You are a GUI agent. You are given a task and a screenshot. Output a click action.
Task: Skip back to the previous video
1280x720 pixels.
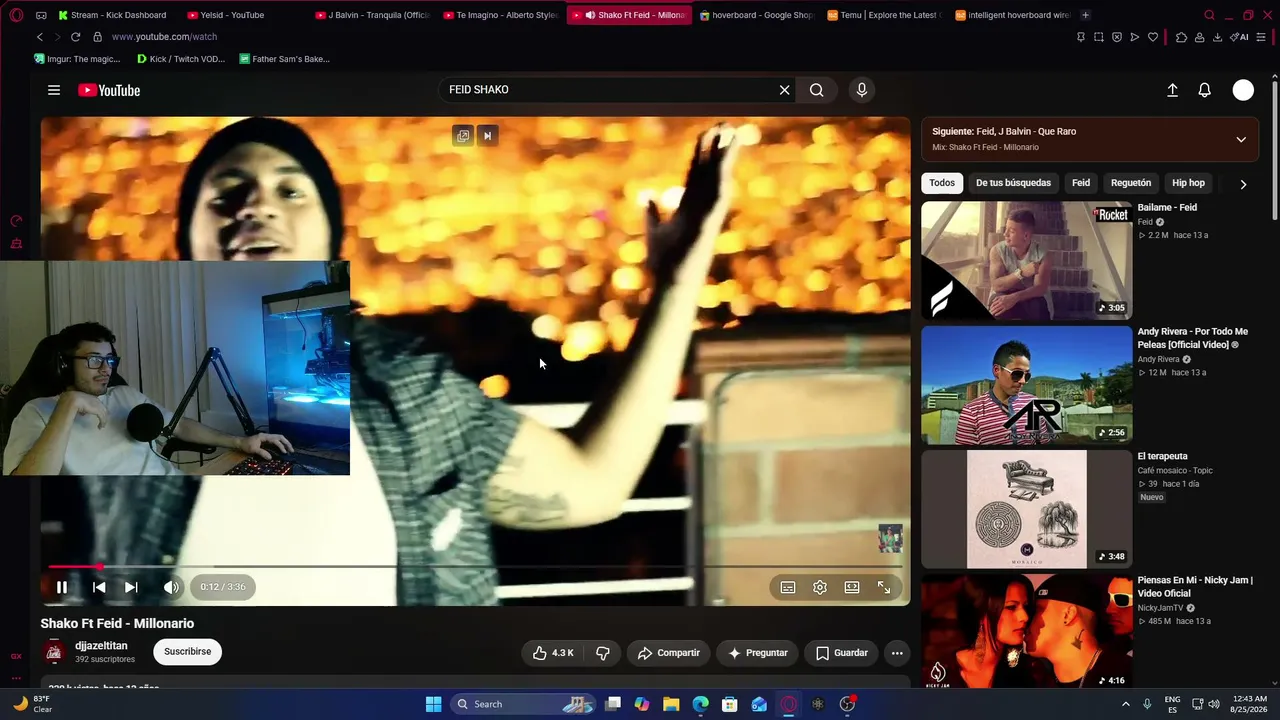(x=99, y=587)
